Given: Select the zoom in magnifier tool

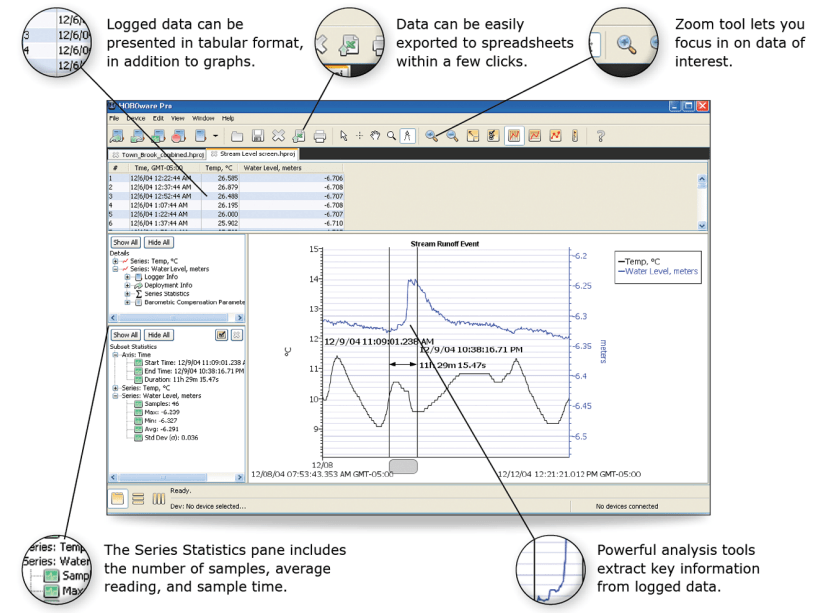Looking at the screenshot, I should coord(432,135).
